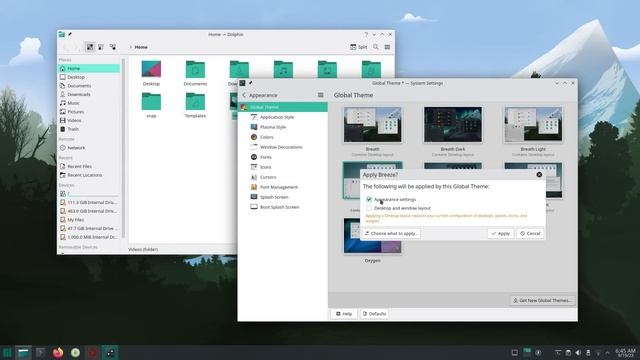The height and width of the screenshot is (360, 640).
Task: Open Application Style settings
Action: (x=282, y=117)
